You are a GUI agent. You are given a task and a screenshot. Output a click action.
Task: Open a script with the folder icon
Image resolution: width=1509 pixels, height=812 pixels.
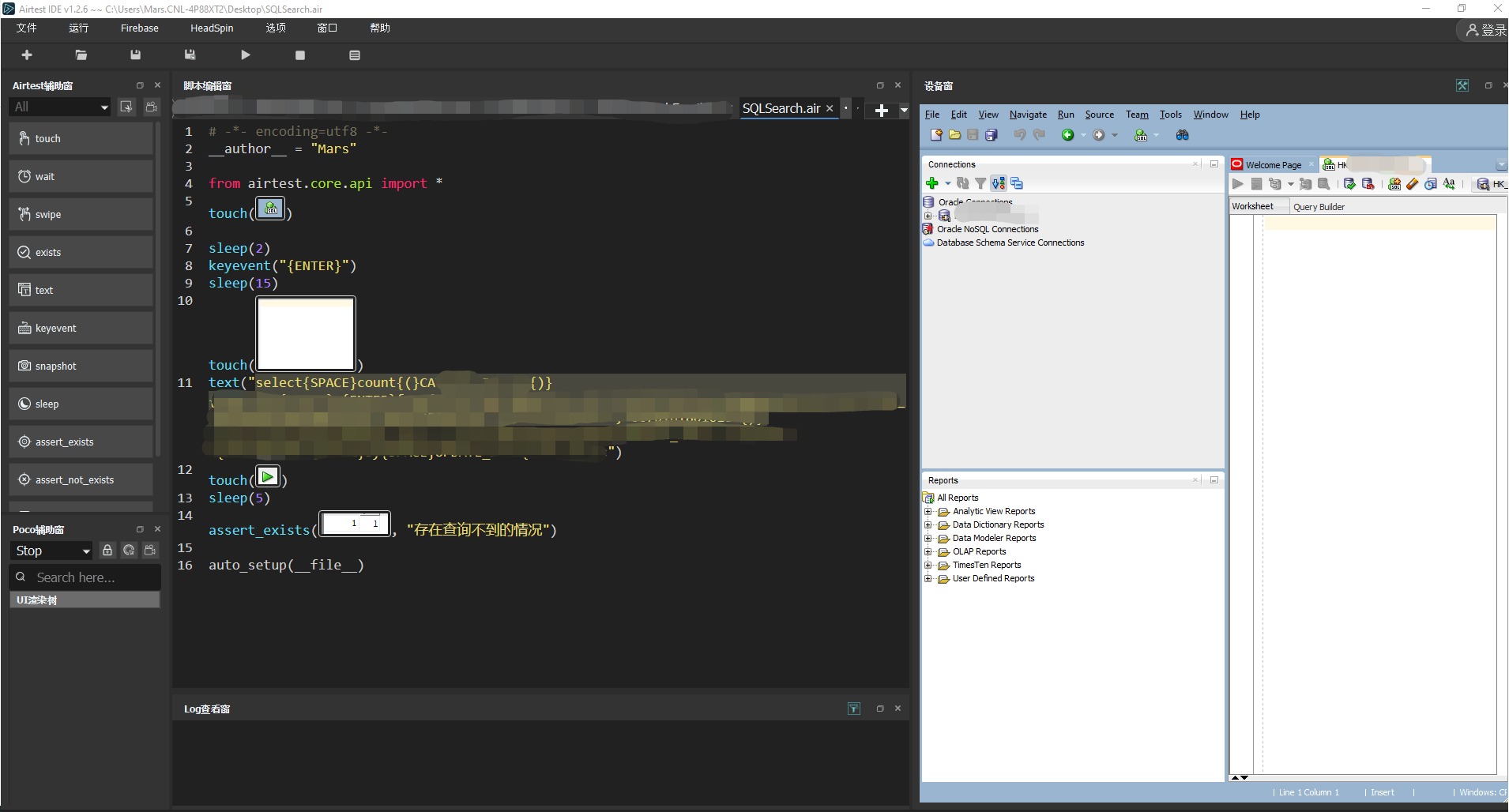(81, 55)
